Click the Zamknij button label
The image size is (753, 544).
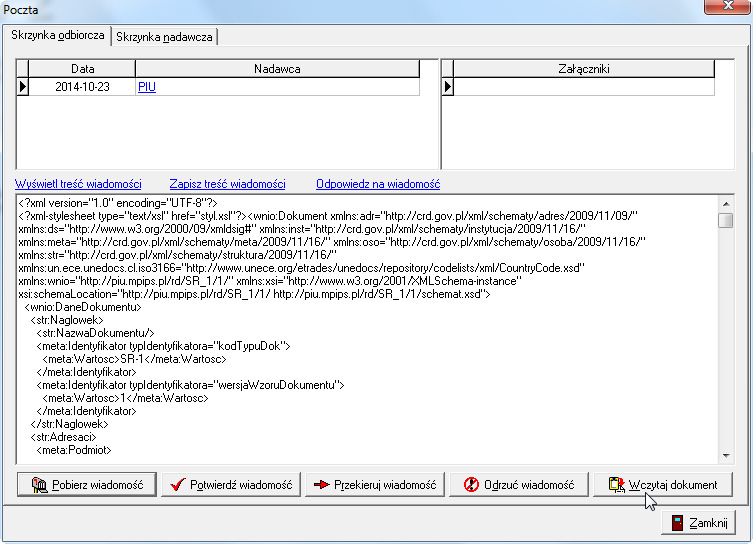point(708,523)
